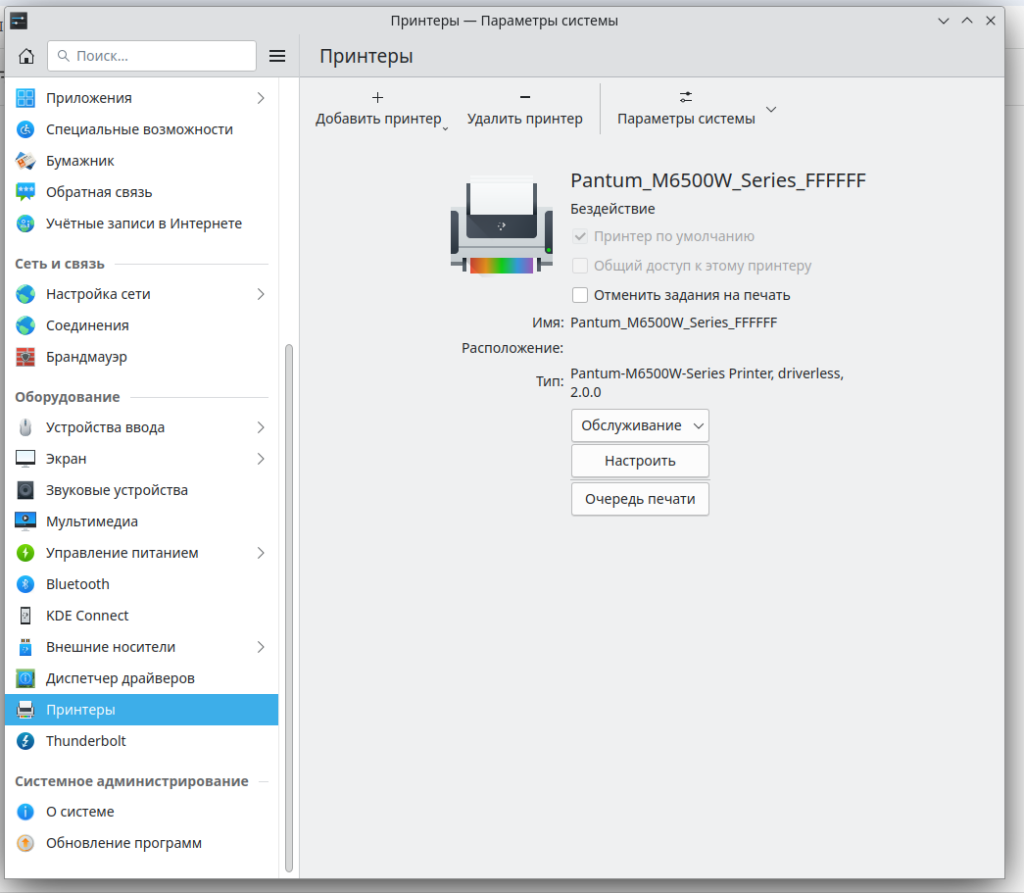Select Брандмауэр firewall entry

click(86, 357)
